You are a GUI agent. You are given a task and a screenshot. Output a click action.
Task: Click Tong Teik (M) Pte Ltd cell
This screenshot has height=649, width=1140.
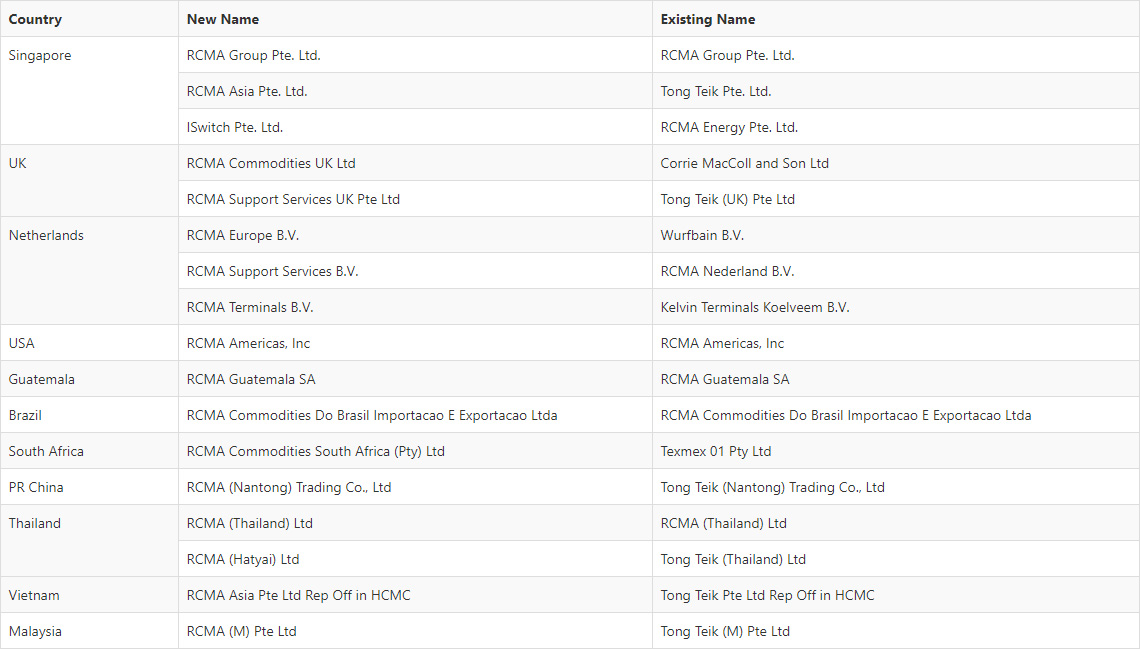tap(896, 631)
